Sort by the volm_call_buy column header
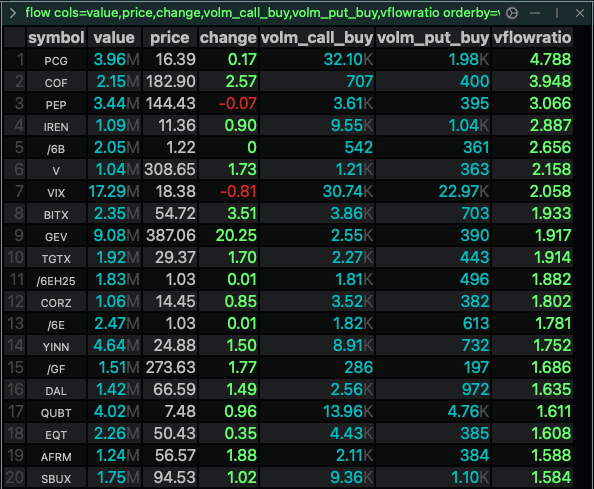Image resolution: width=594 pixels, height=489 pixels. [317, 37]
